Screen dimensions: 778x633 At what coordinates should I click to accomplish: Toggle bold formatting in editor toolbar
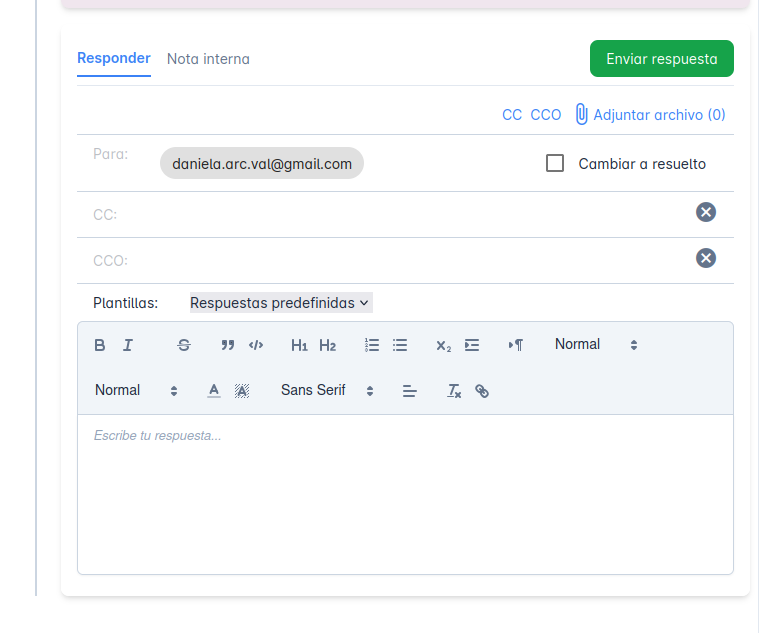tap(100, 345)
